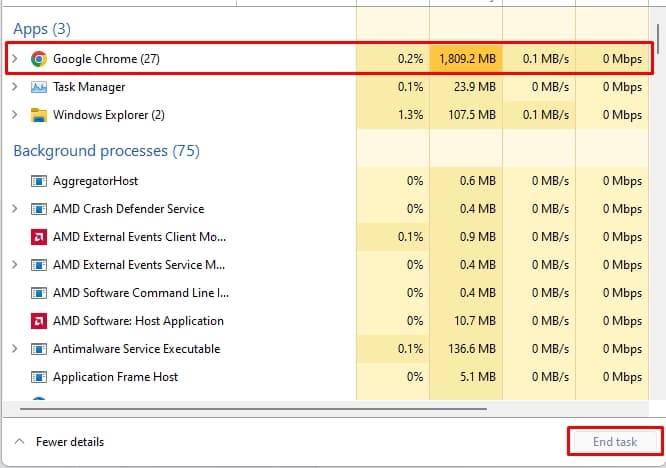Viewport: 666px width, 468px height.
Task: Click the horizontal scrollbar thumb
Action: 253,409
